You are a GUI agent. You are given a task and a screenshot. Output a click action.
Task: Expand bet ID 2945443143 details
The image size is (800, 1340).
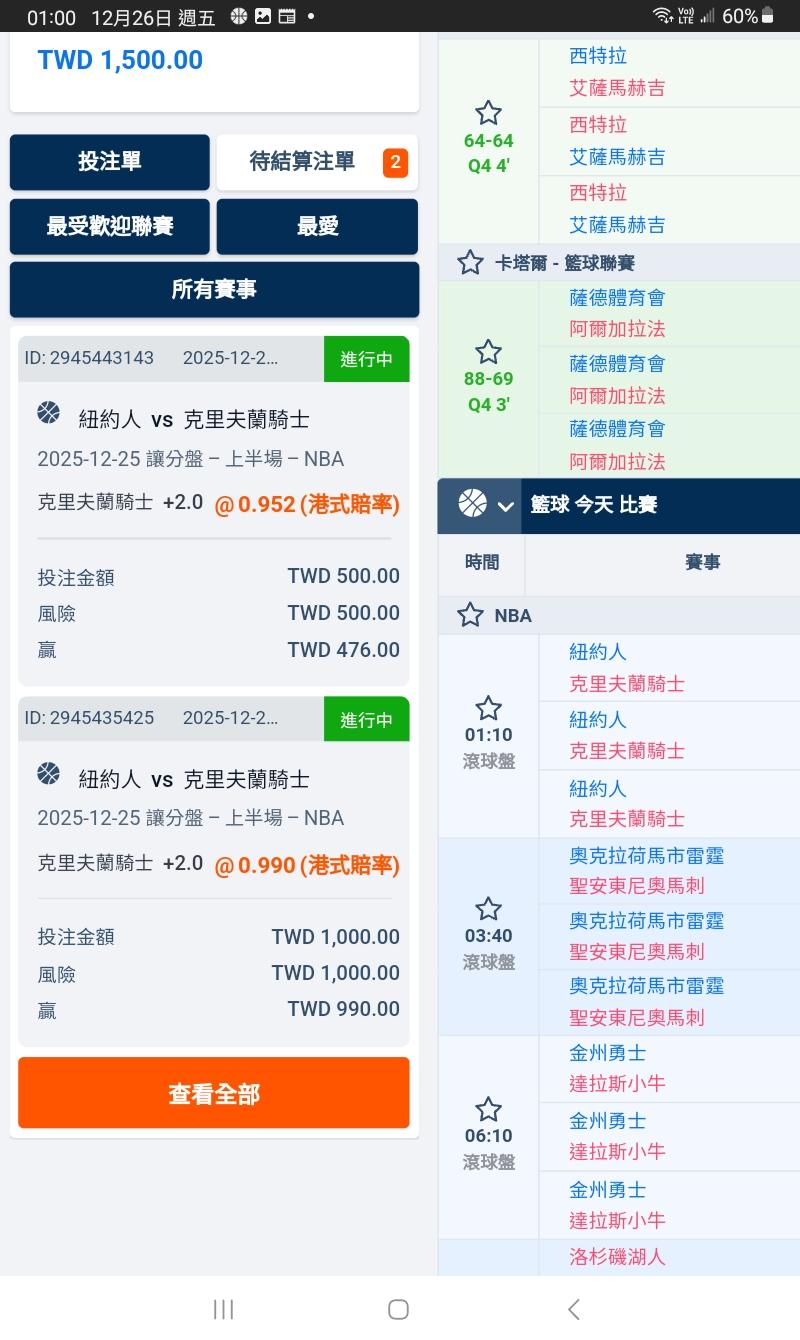(x=170, y=359)
